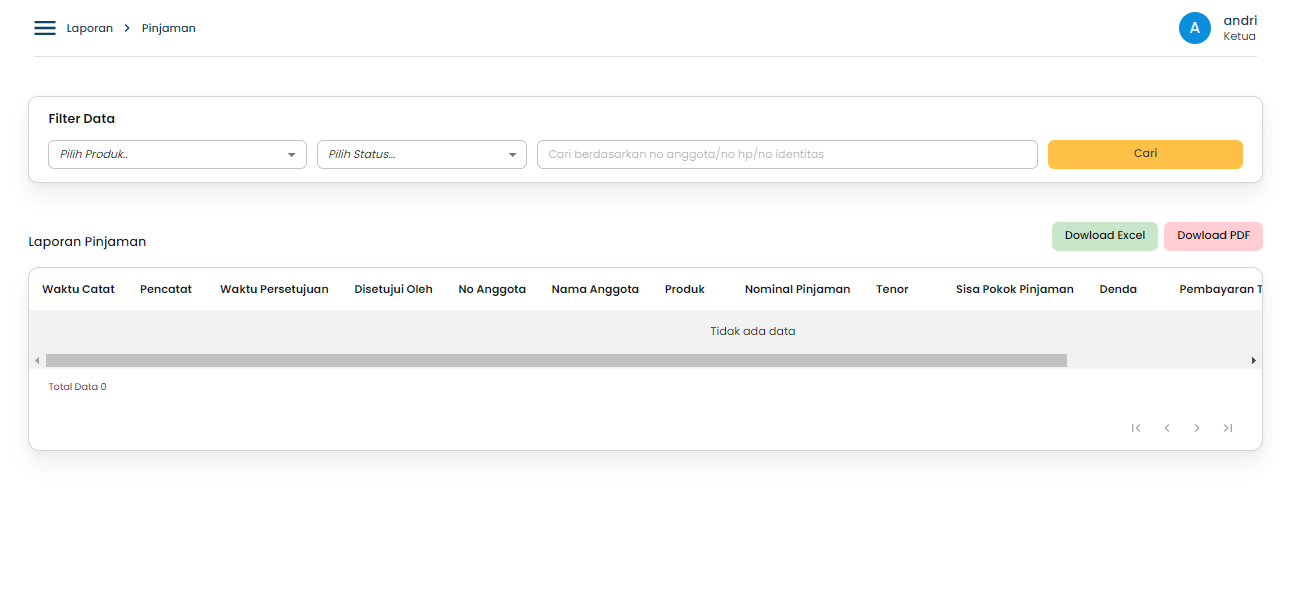The image size is (1303, 599).
Task: Open the Pilih Produk dropdown
Action: 176,154
